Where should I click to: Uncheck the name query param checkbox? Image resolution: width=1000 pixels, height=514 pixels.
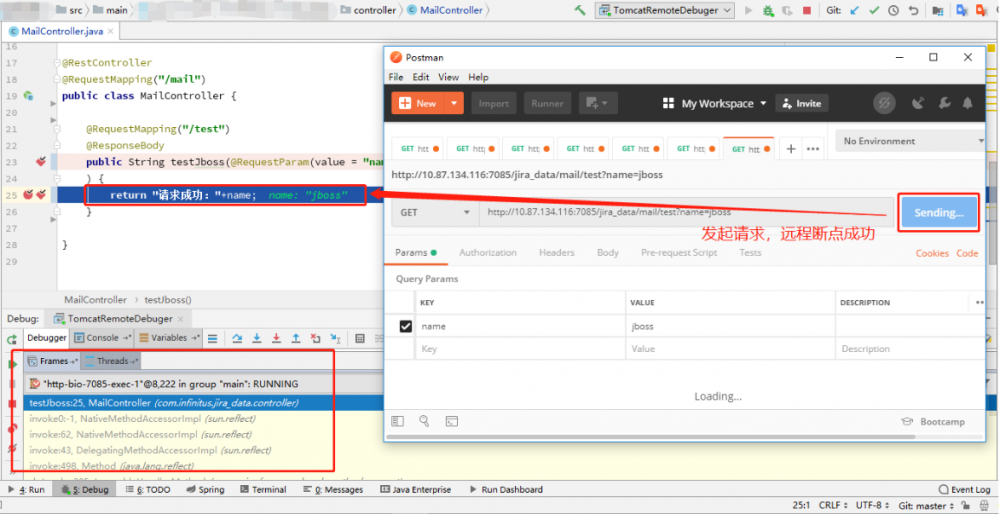tap(405, 327)
